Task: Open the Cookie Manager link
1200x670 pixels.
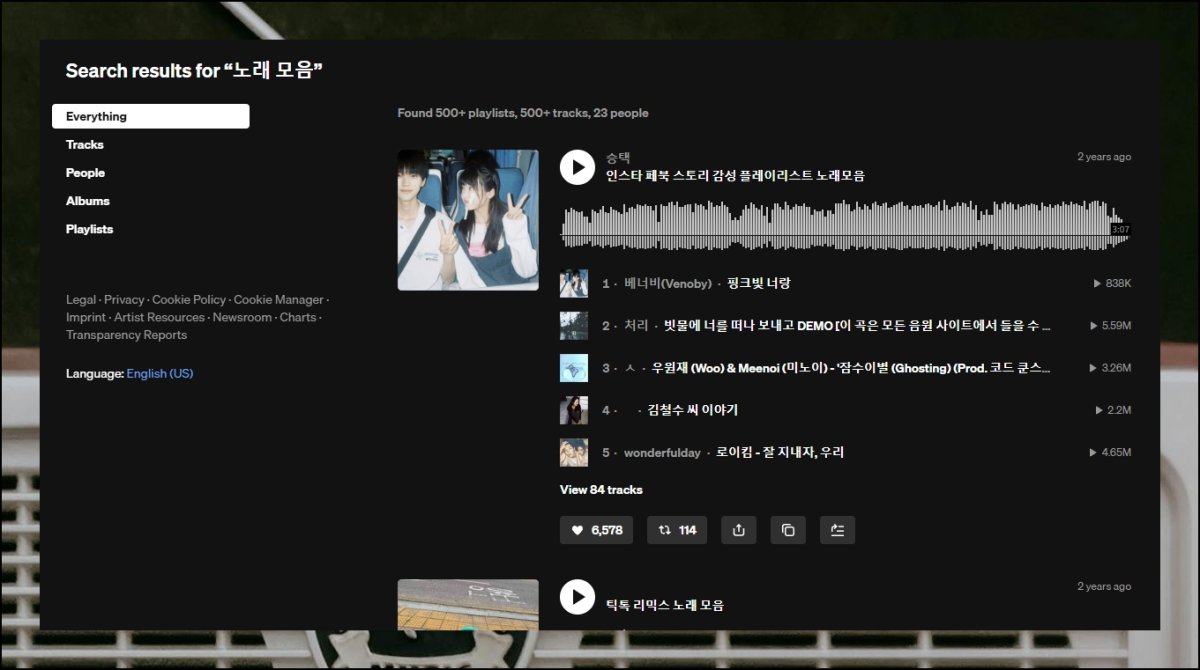Action: point(279,300)
